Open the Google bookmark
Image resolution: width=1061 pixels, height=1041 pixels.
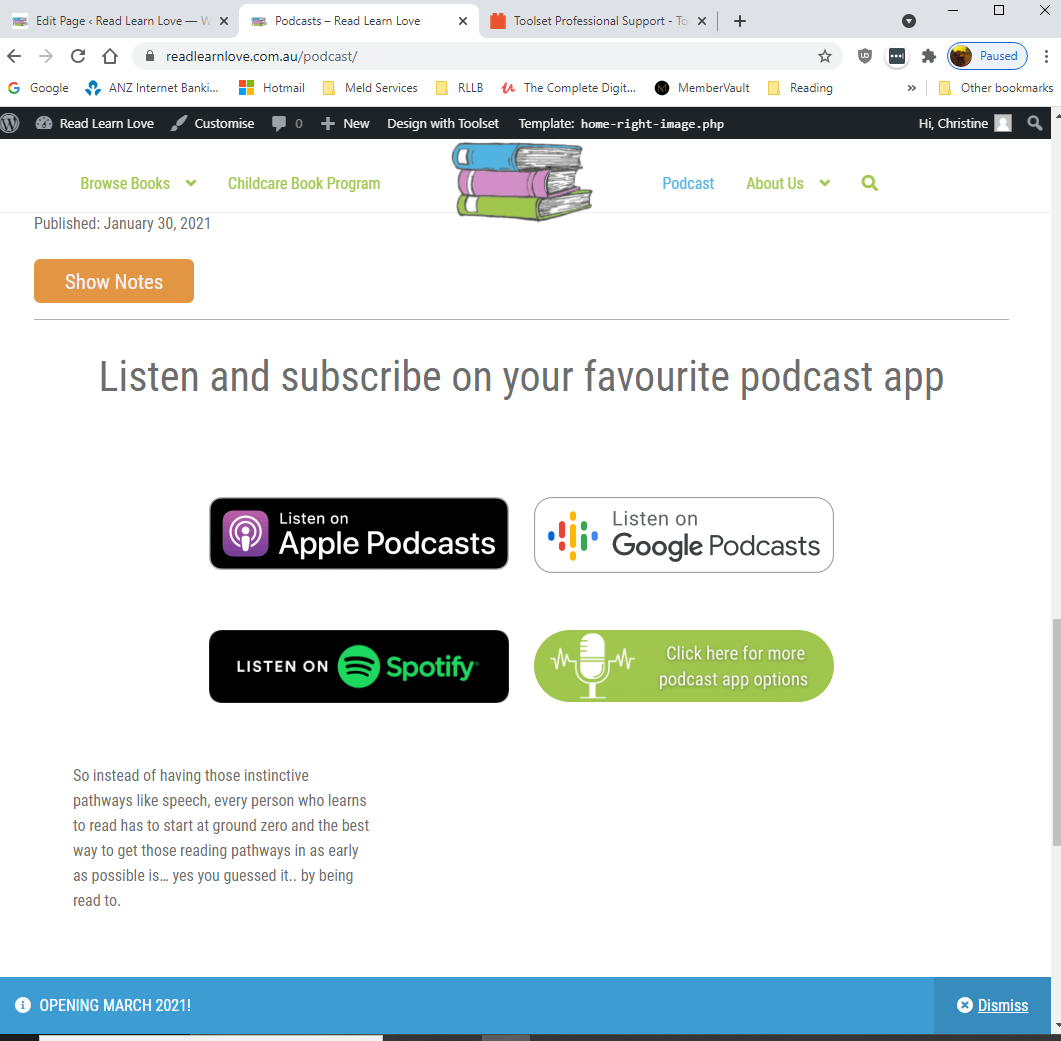click(x=39, y=88)
